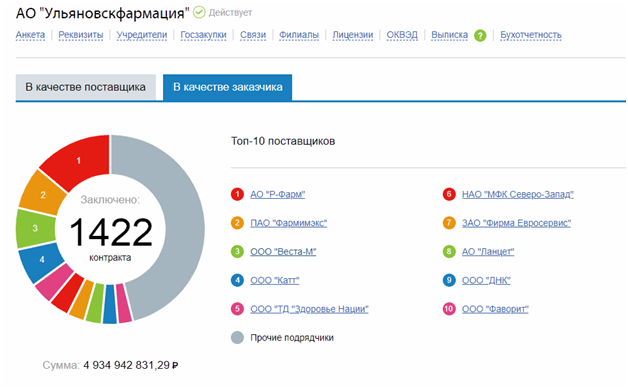The width and height of the screenshot is (628, 391).
Task: Select the В качестве заказчика tab
Action: click(x=227, y=87)
